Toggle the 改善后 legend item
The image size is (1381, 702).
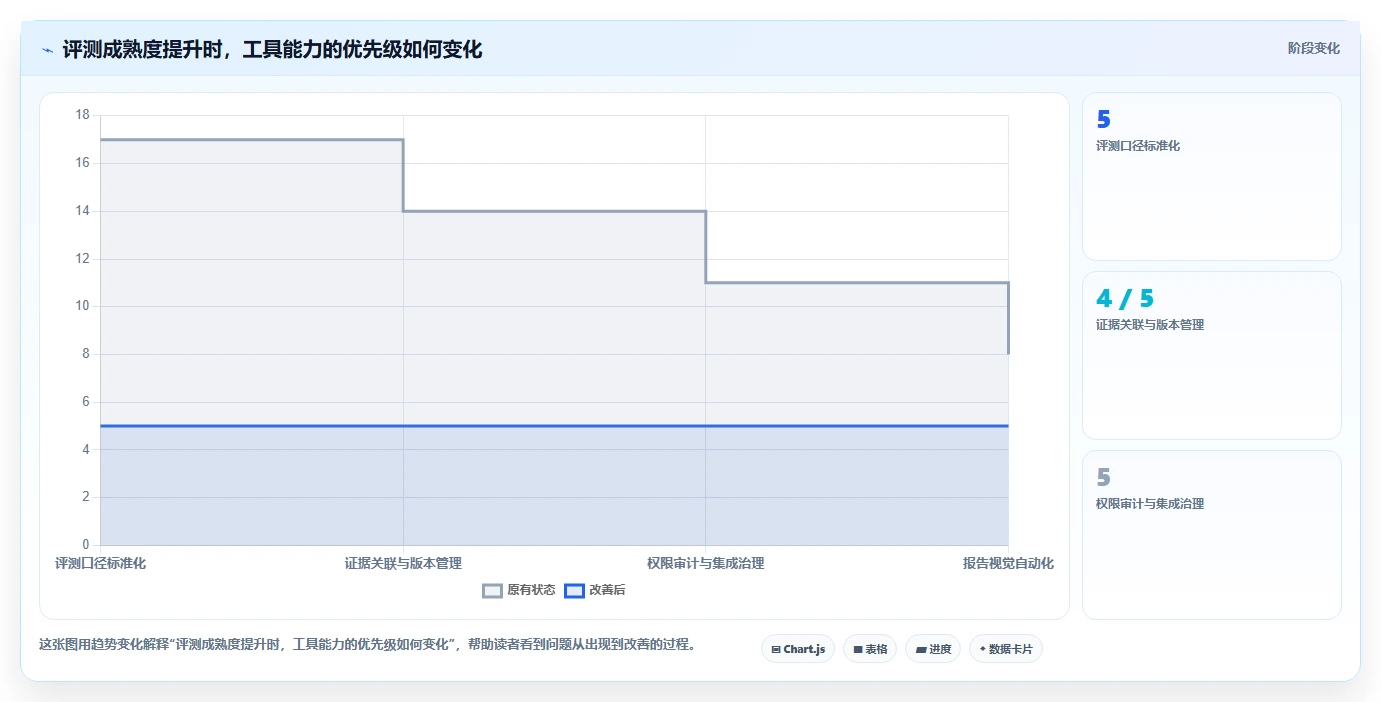[x=595, y=590]
